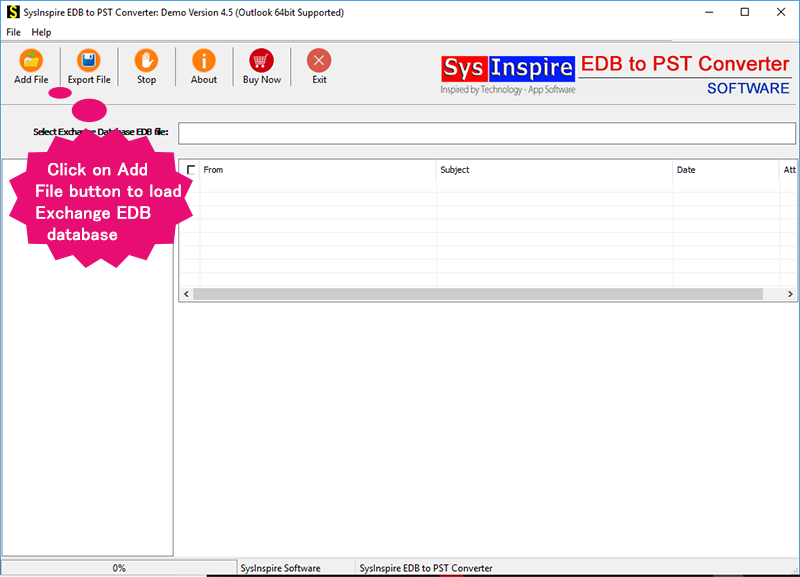Minimize the converter window
The width and height of the screenshot is (800, 577).
(709, 12)
